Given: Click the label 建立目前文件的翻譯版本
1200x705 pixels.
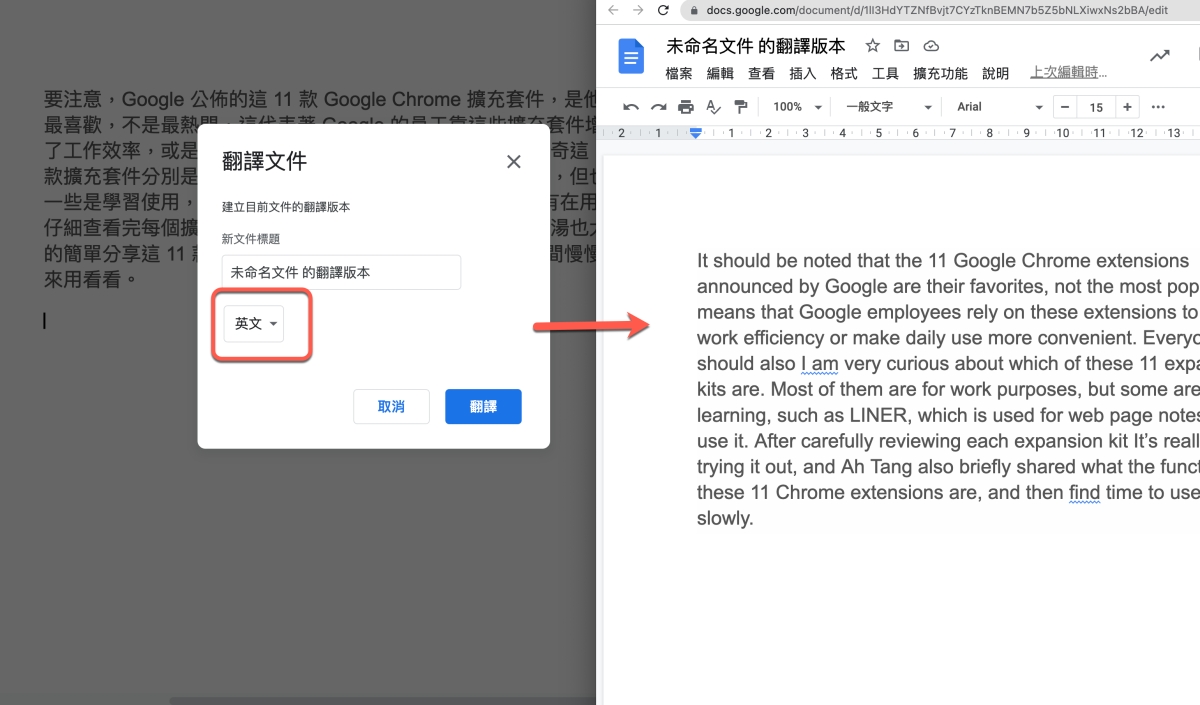Looking at the screenshot, I should click(x=286, y=207).
